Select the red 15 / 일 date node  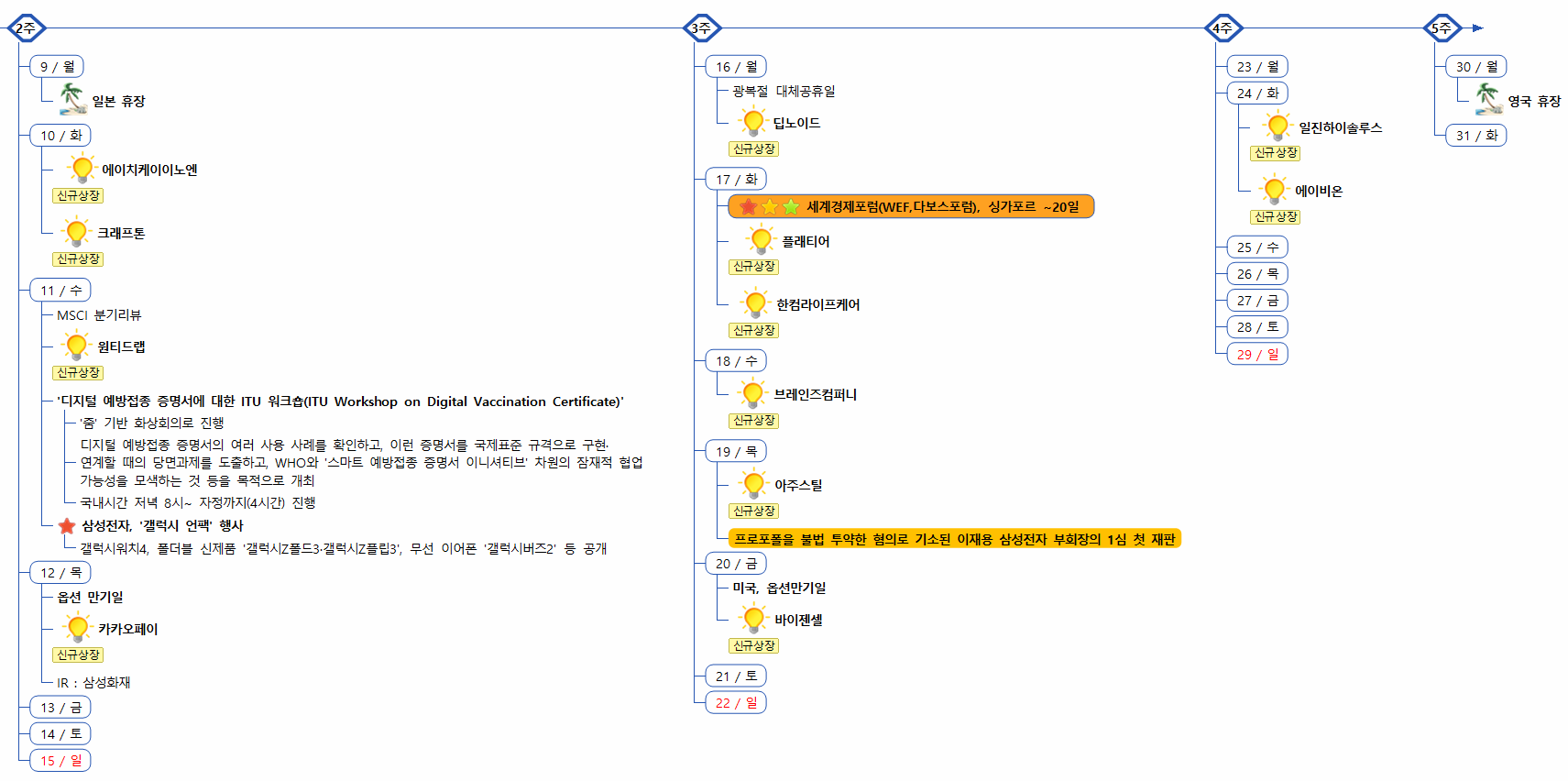point(60,760)
